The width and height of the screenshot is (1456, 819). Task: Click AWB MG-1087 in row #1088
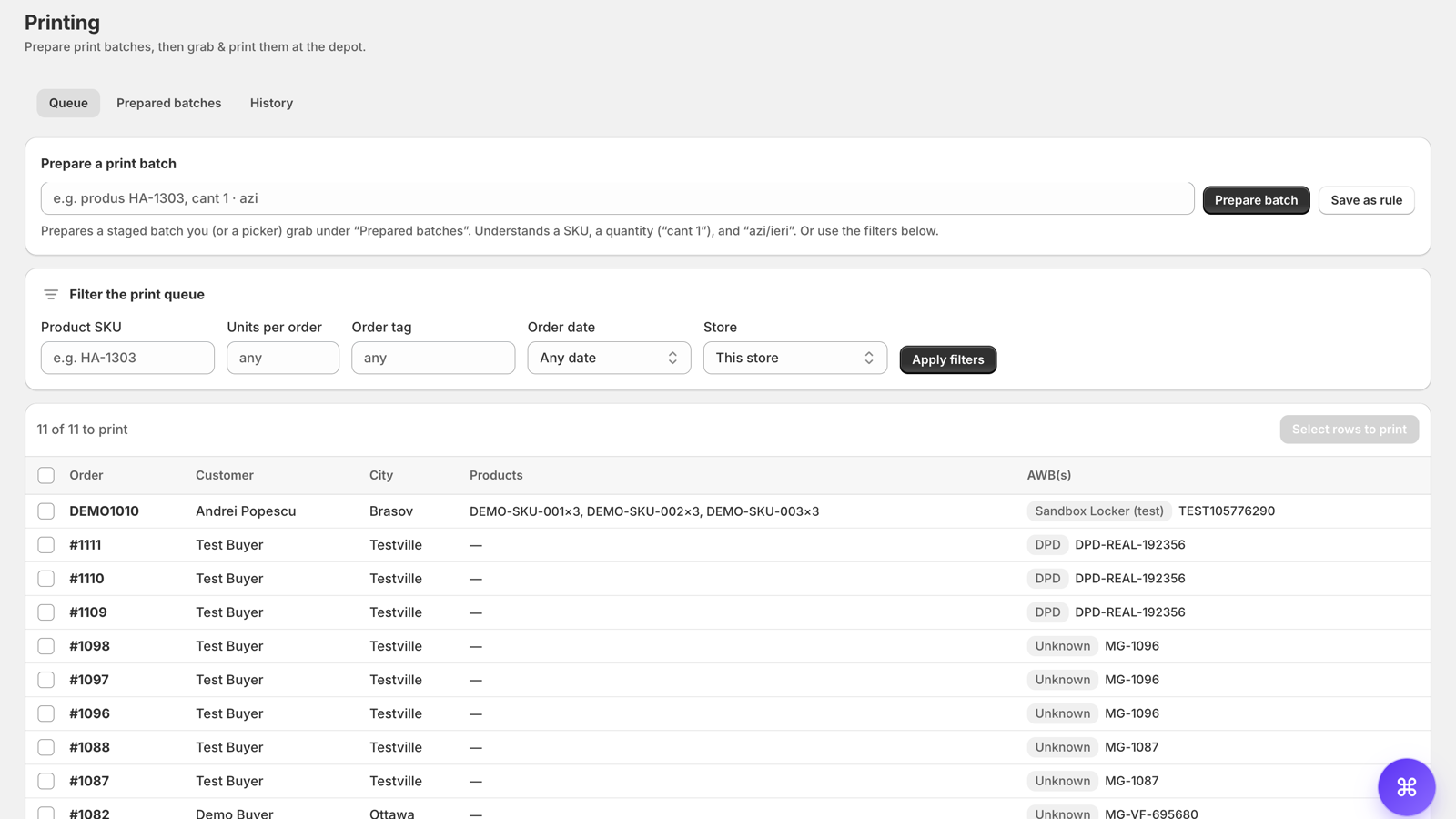point(1132,747)
